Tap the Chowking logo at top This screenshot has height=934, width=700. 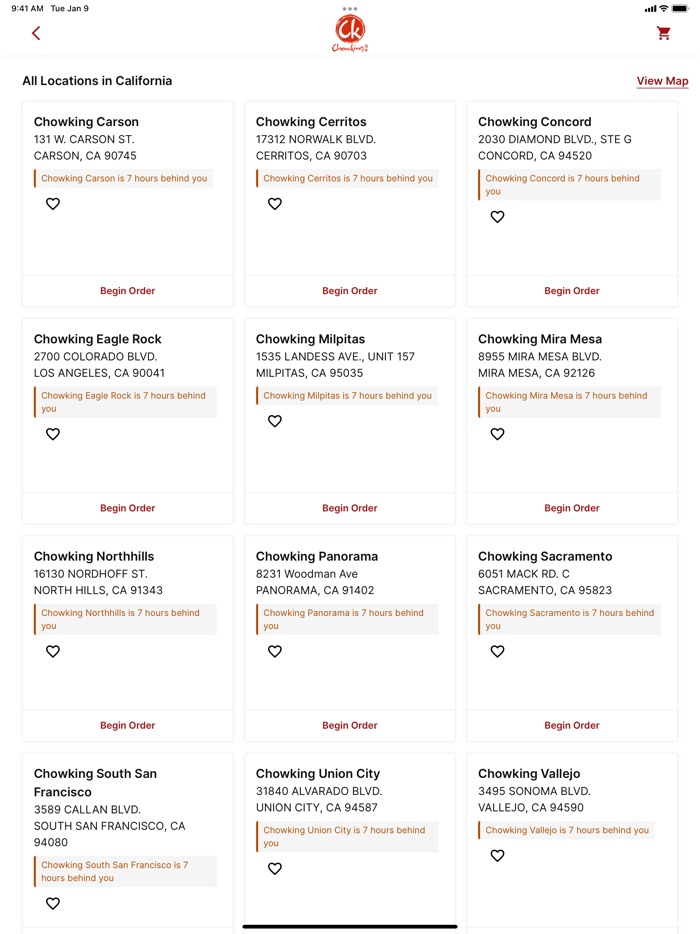pyautogui.click(x=350, y=31)
